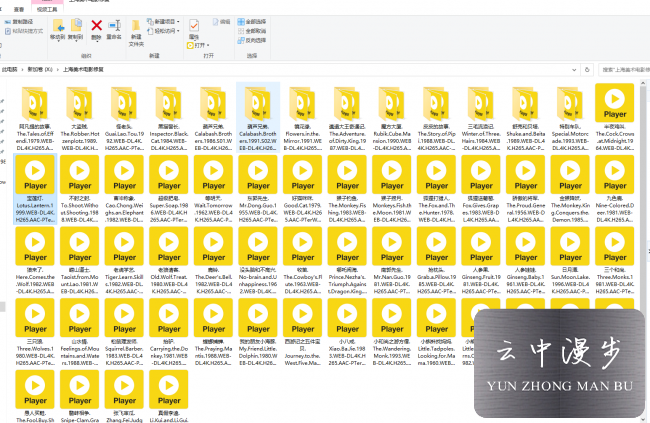Select Shuke.and.Beita.1989 folder
650x423 pixels.
(x=526, y=117)
